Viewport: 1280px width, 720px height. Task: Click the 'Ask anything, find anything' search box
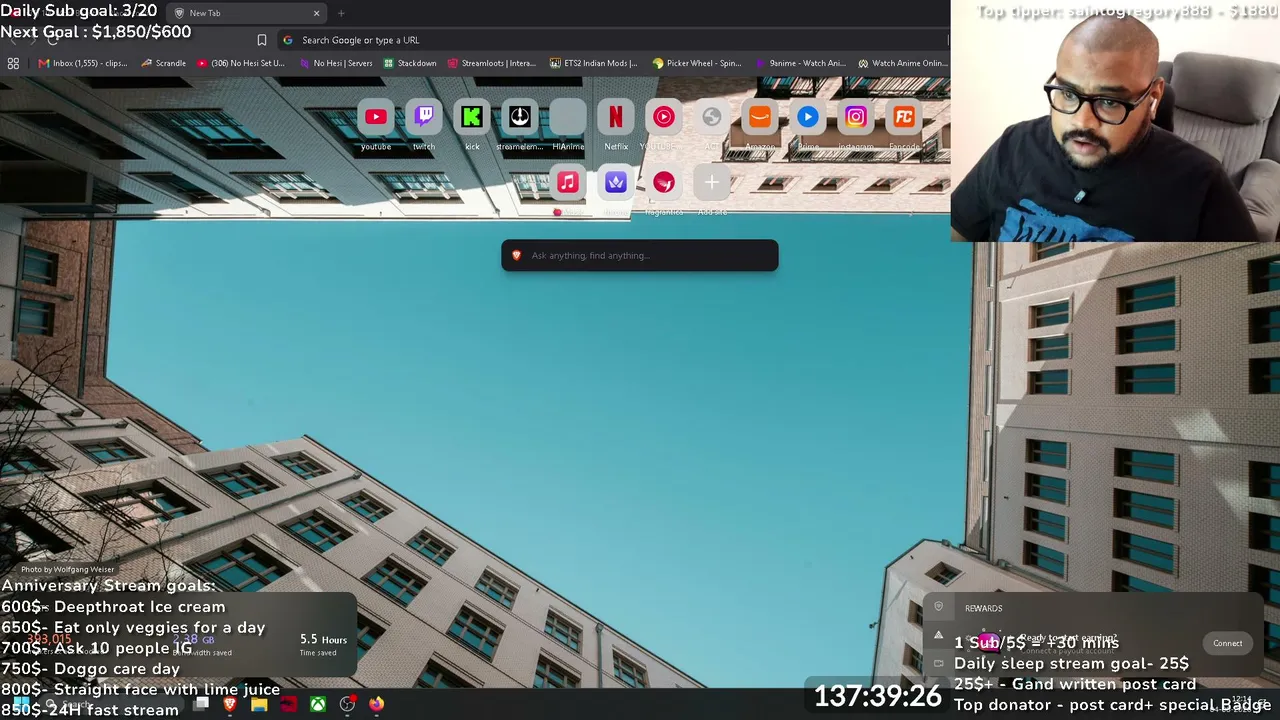pos(640,256)
